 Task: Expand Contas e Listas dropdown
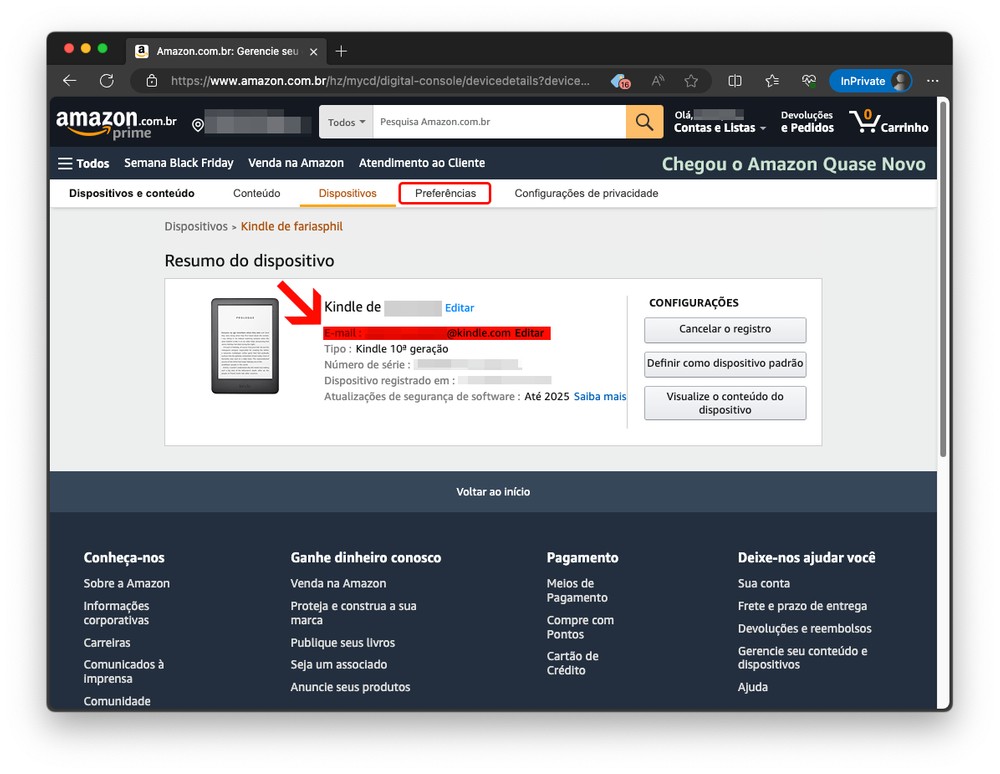[x=720, y=128]
